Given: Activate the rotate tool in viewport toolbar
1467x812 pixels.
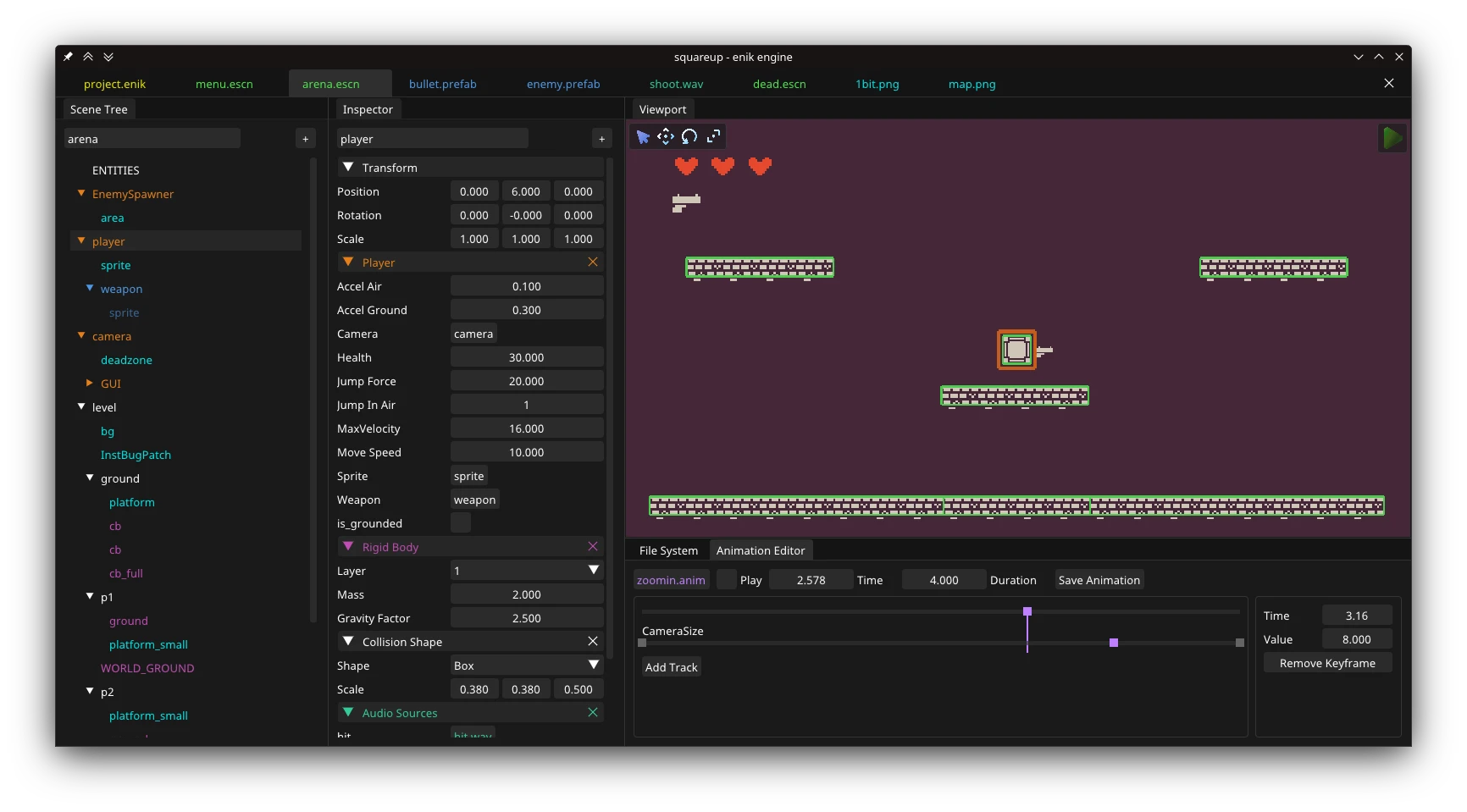Looking at the screenshot, I should click(689, 137).
